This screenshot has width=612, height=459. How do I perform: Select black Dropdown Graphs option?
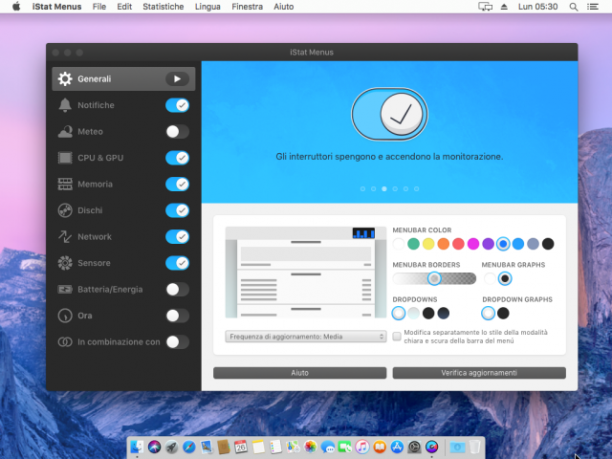(503, 313)
